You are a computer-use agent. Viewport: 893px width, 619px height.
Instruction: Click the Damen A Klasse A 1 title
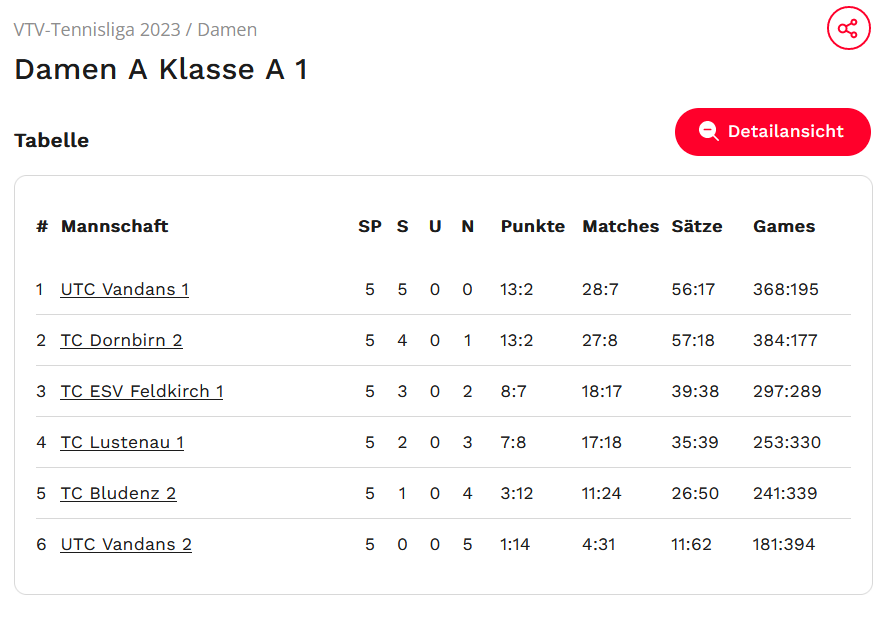(x=161, y=70)
